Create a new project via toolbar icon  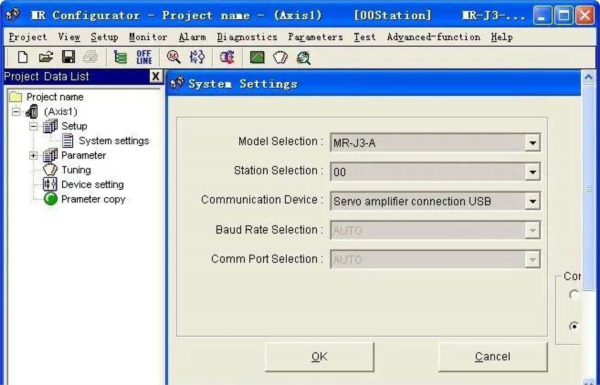point(23,57)
